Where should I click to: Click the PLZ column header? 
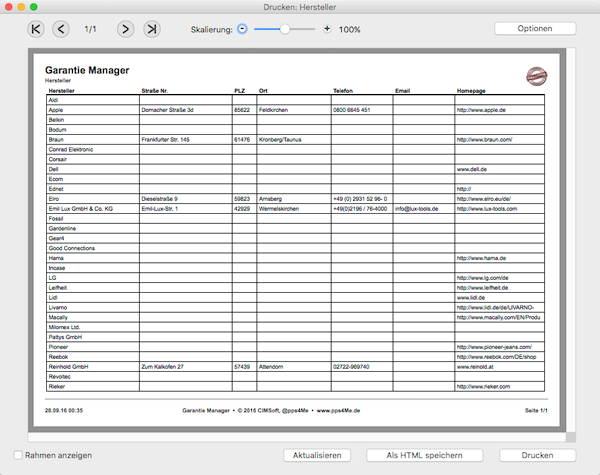pos(240,91)
